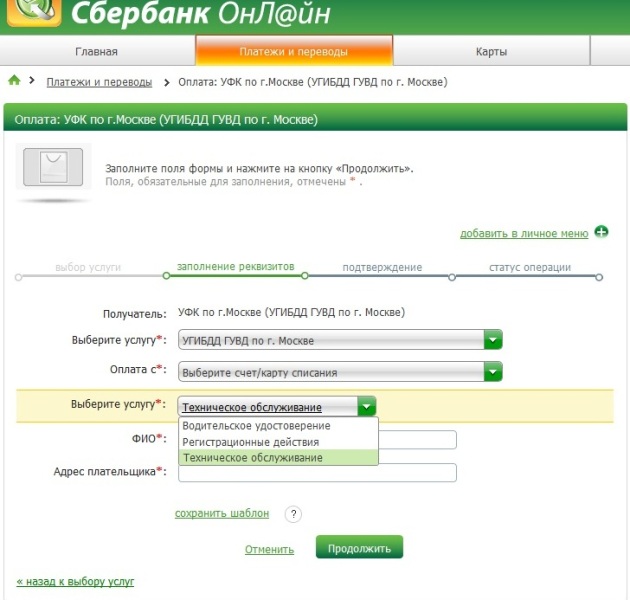Viewport: 630px width, 600px height.
Task: Click the Платежи и переводы breadcrumb link
Action: click(x=99, y=82)
